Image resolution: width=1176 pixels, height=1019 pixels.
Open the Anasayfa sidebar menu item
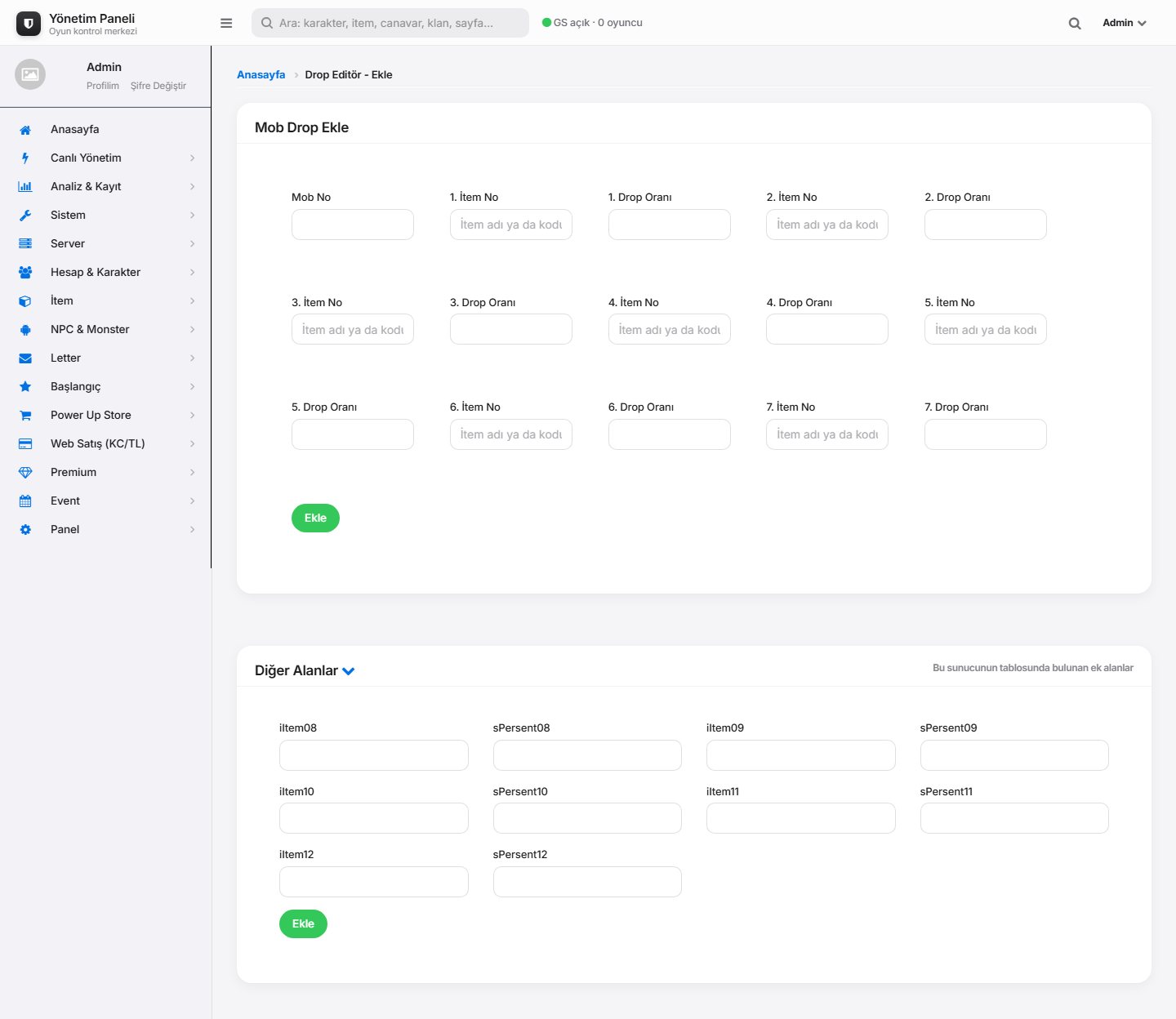[105, 130]
